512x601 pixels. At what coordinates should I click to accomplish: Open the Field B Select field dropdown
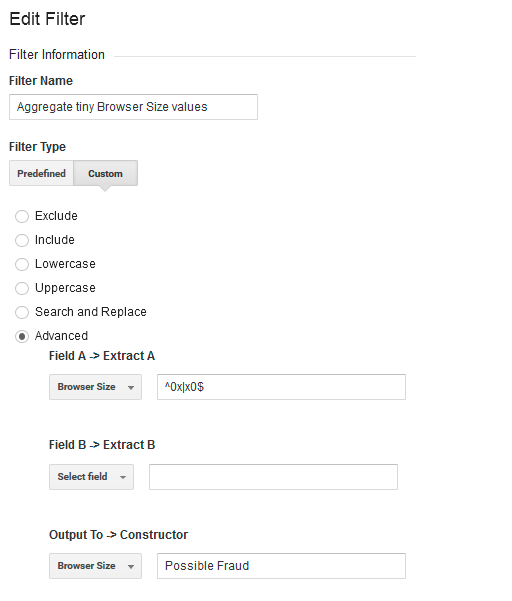[91, 477]
